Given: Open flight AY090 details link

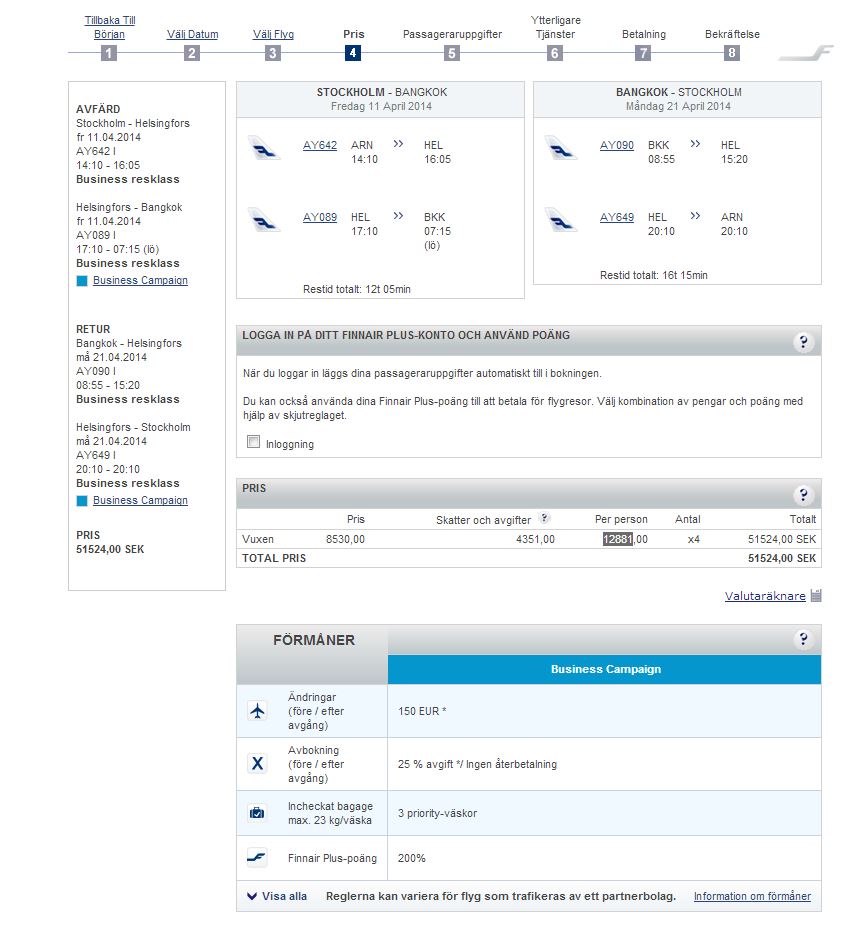Looking at the screenshot, I should pyautogui.click(x=617, y=145).
